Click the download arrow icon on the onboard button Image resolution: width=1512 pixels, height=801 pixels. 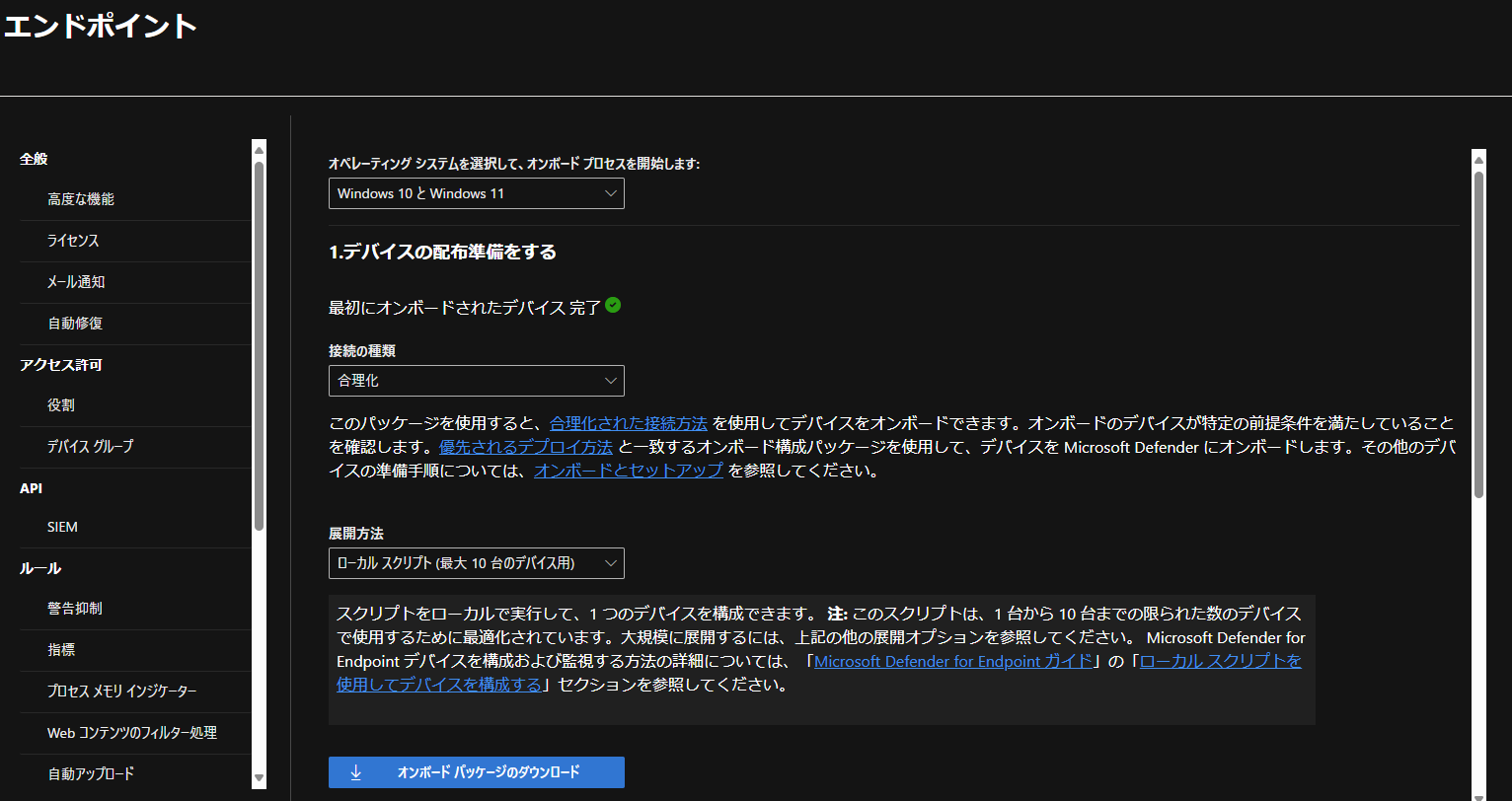coord(355,772)
